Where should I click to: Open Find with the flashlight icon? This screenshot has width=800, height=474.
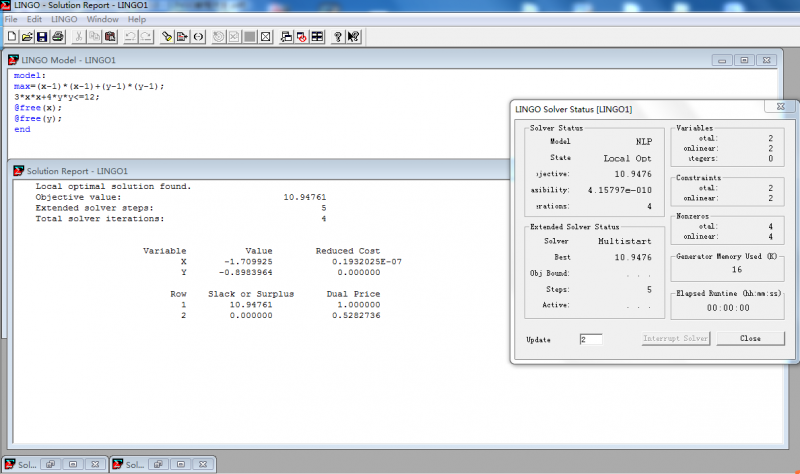coord(167,37)
